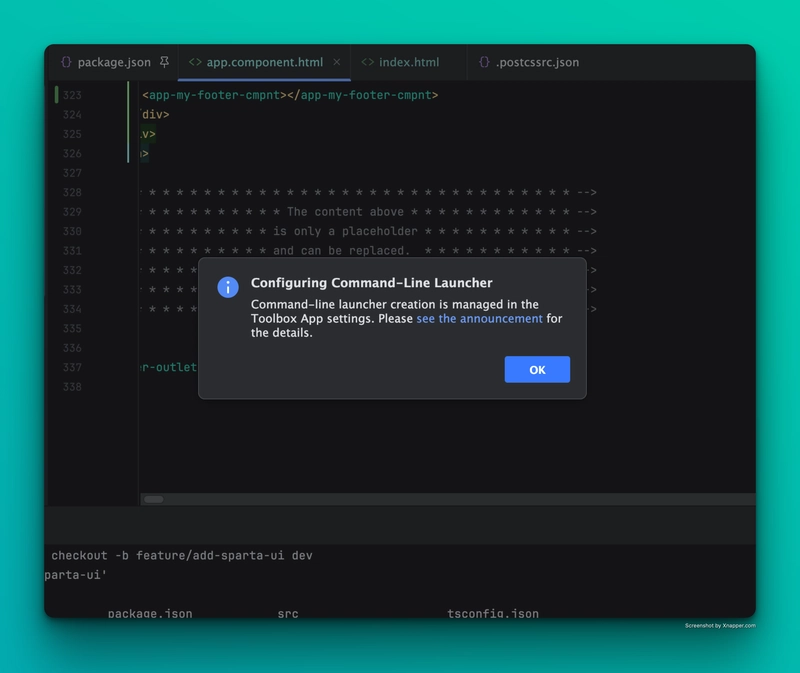Viewport: 800px width, 673px height.
Task: Click the 'div>' code on line 324
Action: coord(155,114)
